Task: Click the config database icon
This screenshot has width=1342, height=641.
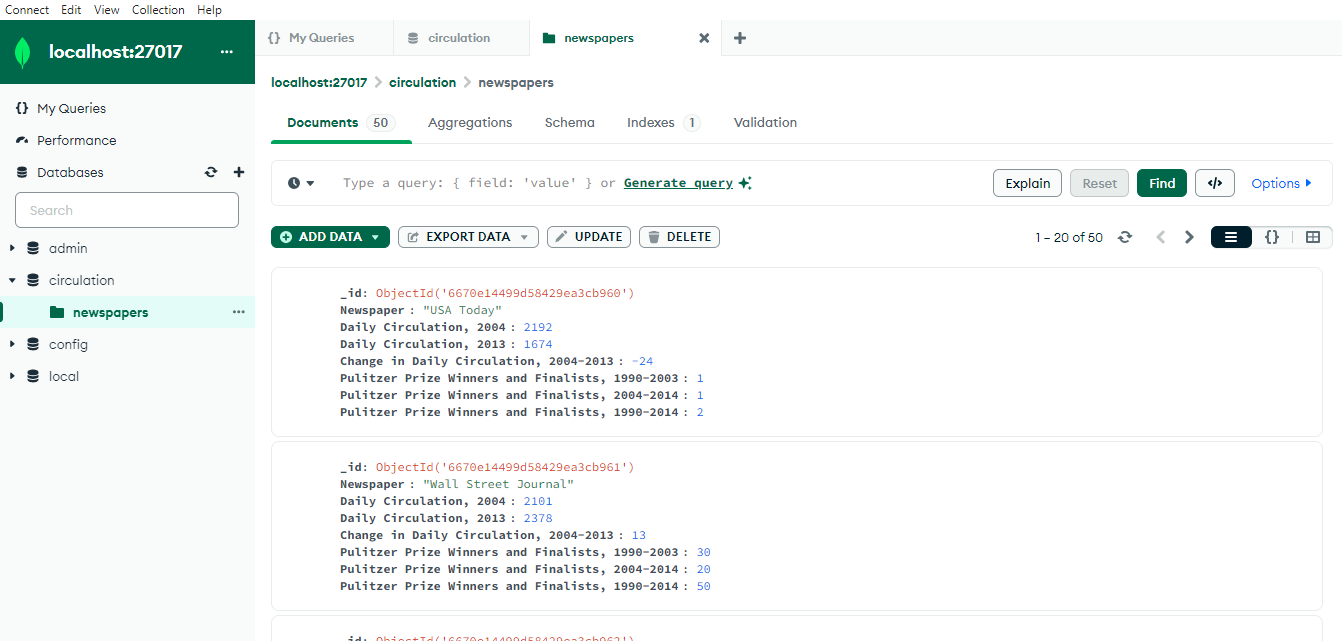Action: (33, 344)
